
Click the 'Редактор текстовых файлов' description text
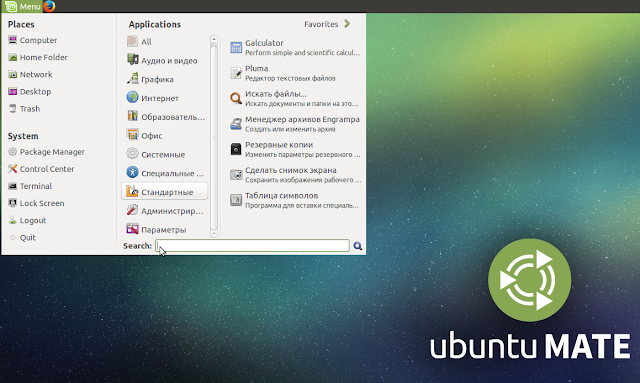(290, 78)
